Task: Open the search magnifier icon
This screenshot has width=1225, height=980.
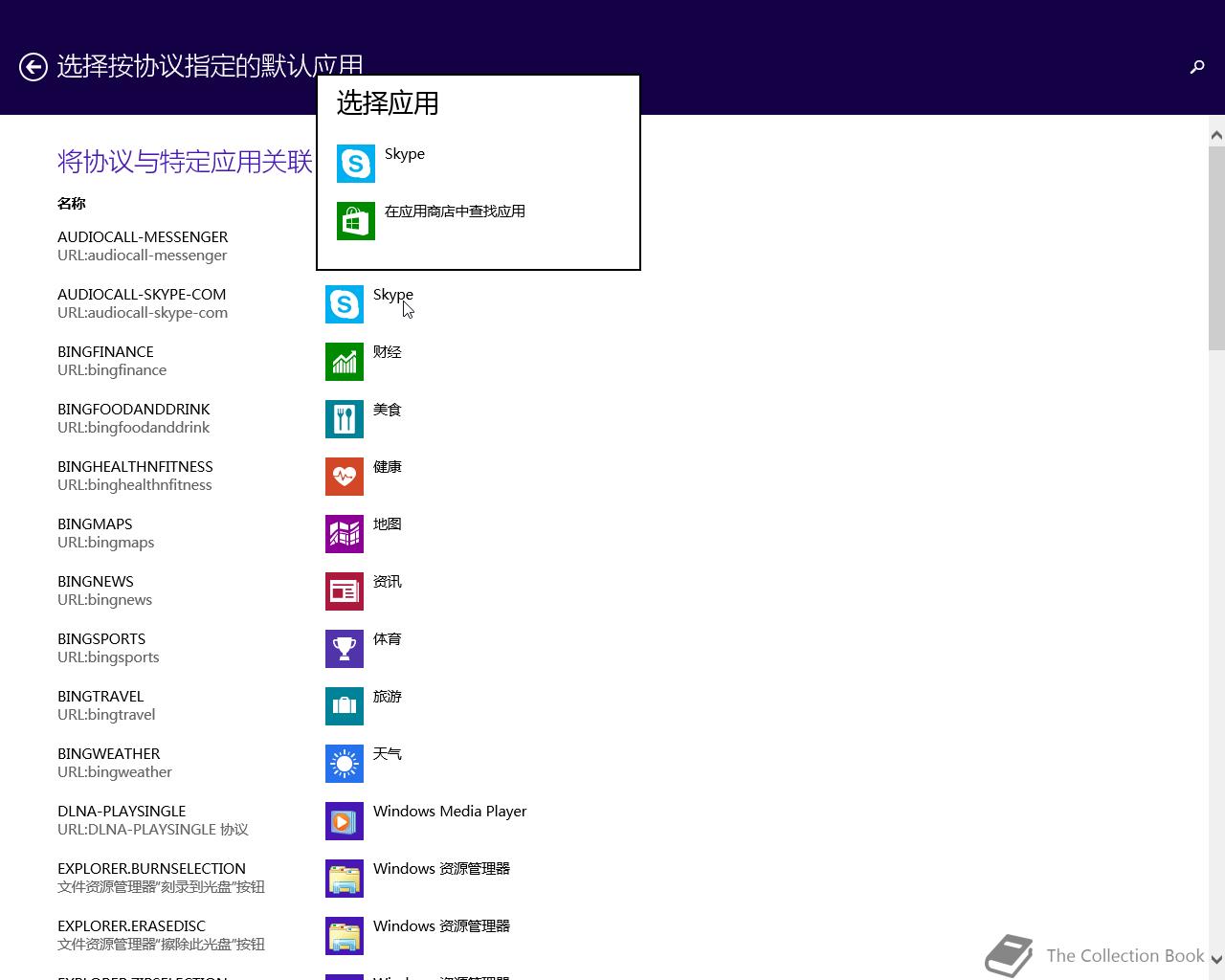Action: pyautogui.click(x=1196, y=67)
